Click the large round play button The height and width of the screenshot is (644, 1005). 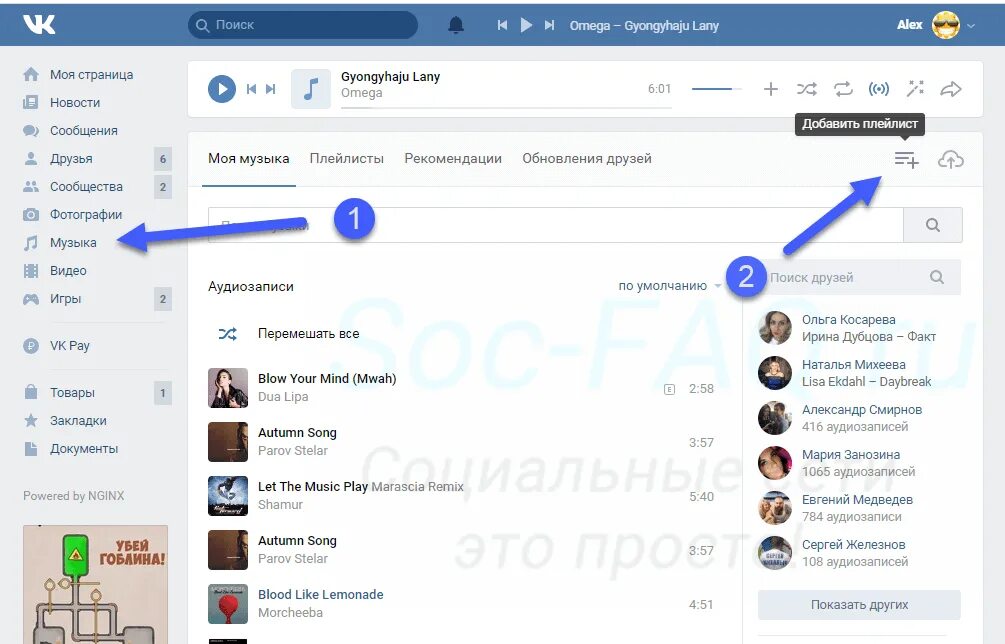tap(222, 88)
